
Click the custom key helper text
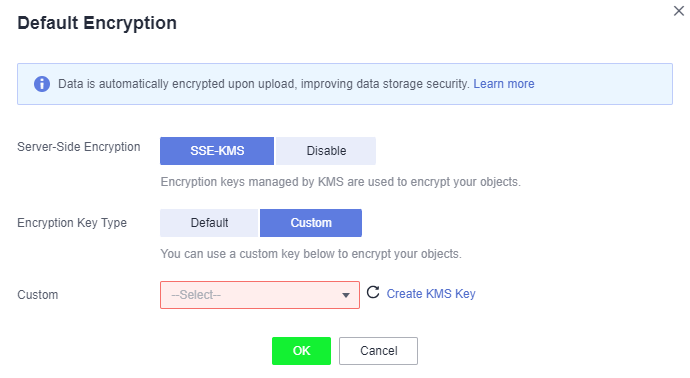click(311, 254)
